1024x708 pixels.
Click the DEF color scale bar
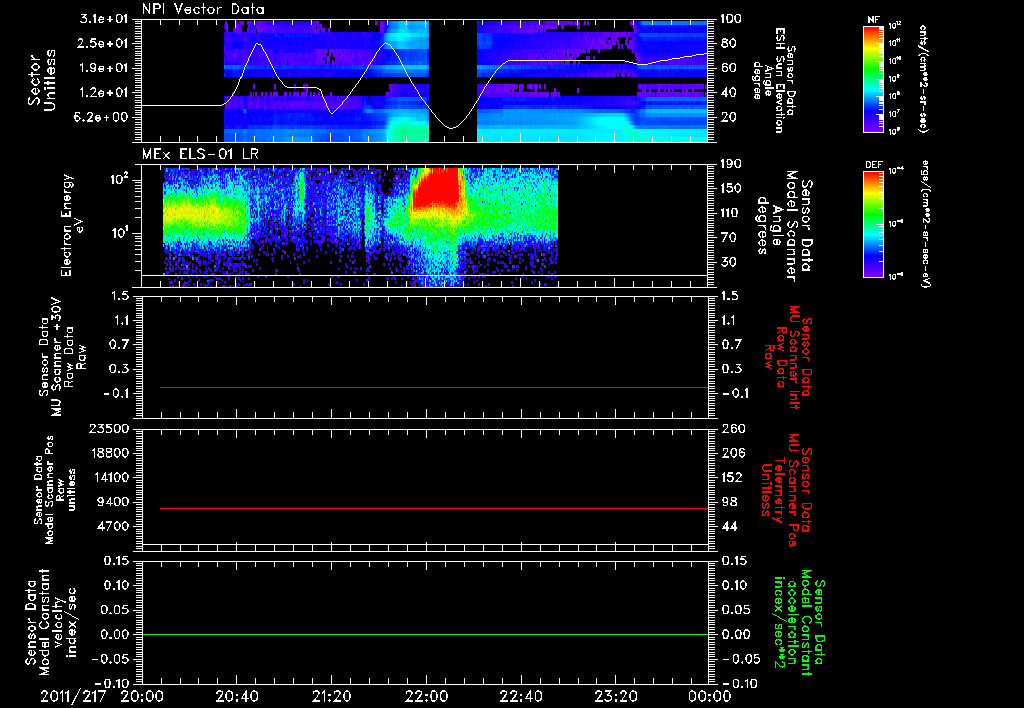pos(874,224)
